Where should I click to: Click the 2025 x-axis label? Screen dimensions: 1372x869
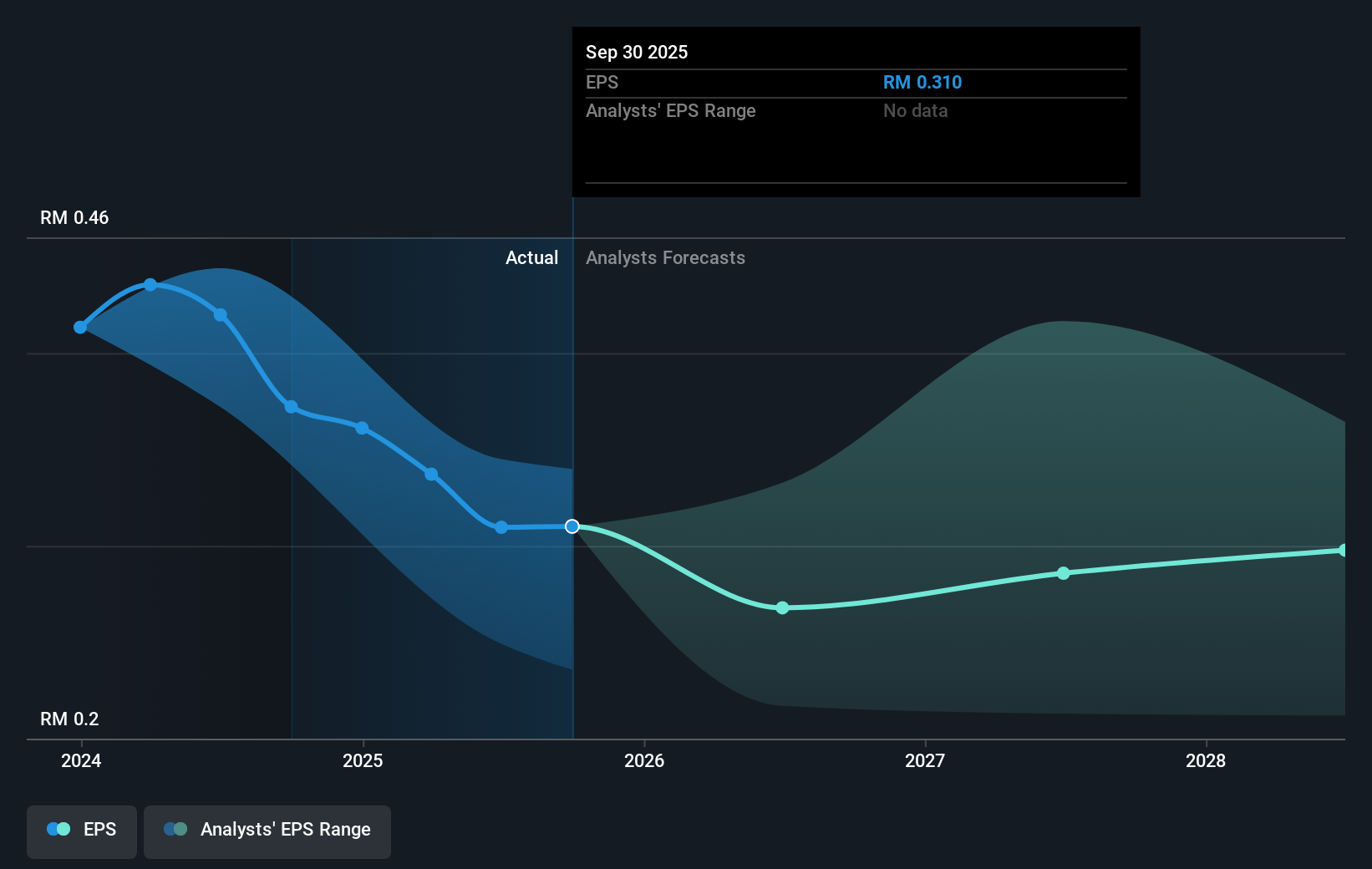tap(363, 760)
